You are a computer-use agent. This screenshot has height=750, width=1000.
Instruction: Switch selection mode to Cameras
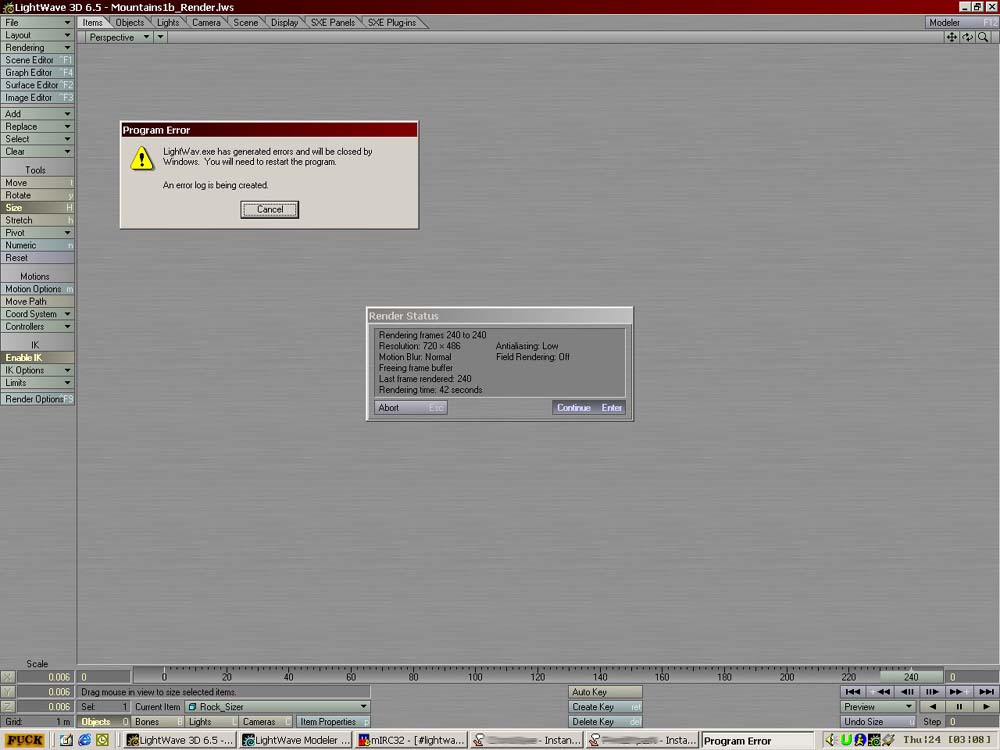tap(266, 722)
